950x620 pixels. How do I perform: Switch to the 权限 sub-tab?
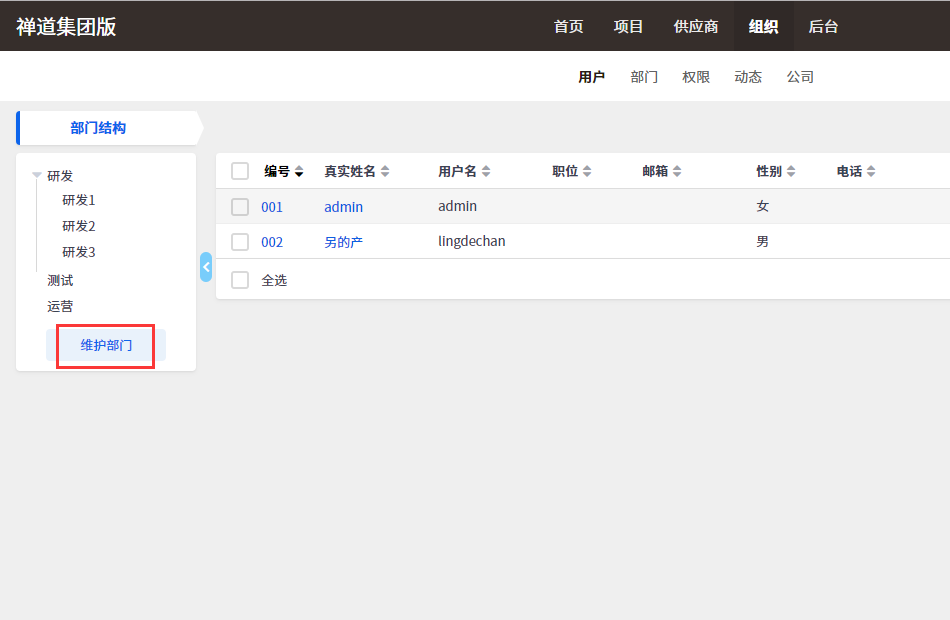[x=696, y=77]
